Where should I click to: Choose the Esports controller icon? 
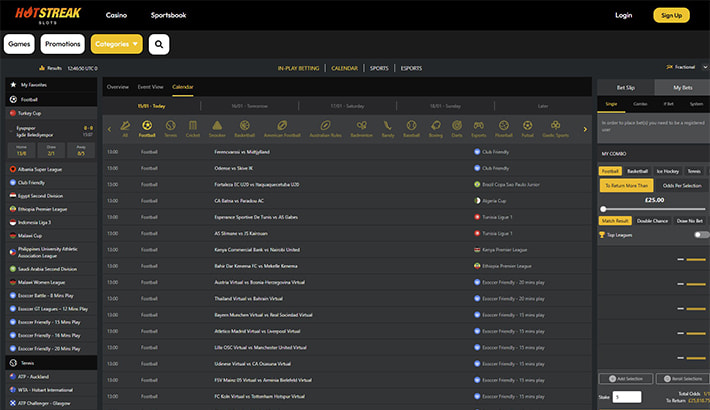pos(478,128)
